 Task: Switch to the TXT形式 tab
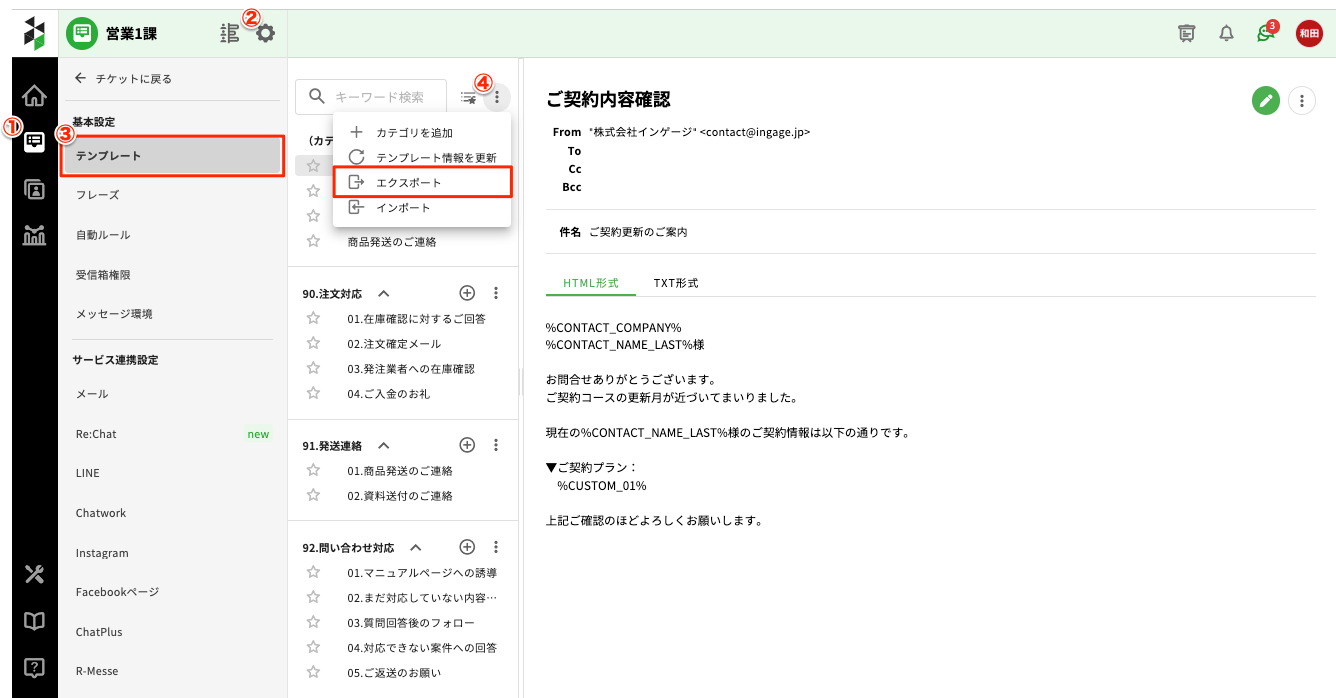tap(676, 283)
